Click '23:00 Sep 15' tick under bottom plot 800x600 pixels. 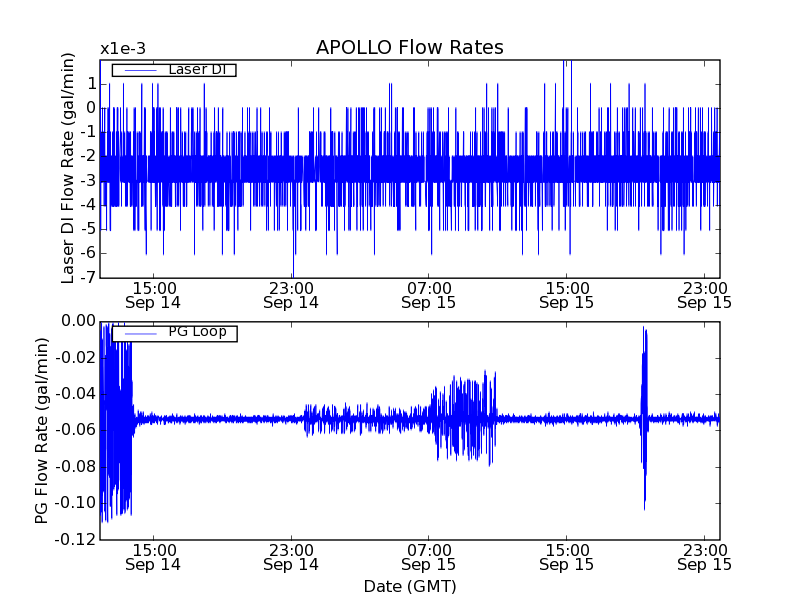tap(705, 558)
